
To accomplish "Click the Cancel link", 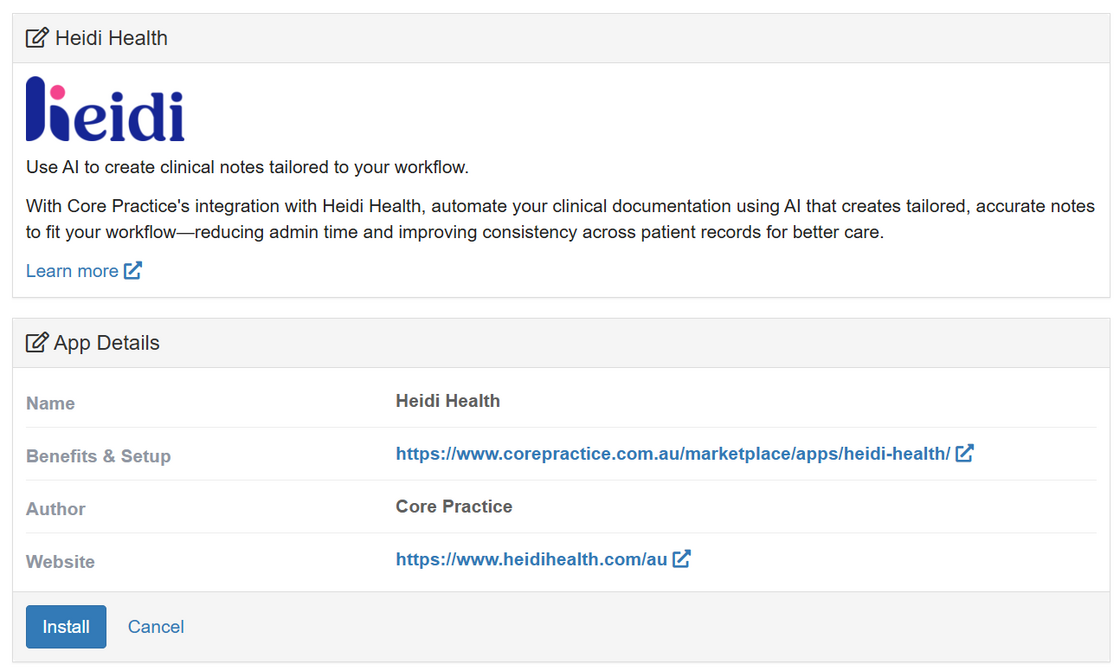I will coord(156,627).
